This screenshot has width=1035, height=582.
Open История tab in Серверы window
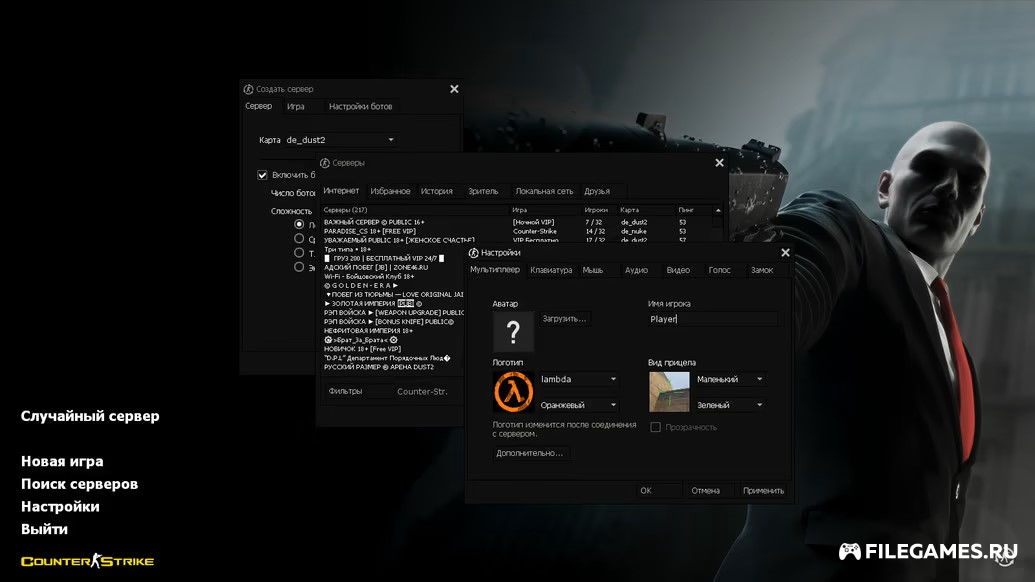point(437,191)
